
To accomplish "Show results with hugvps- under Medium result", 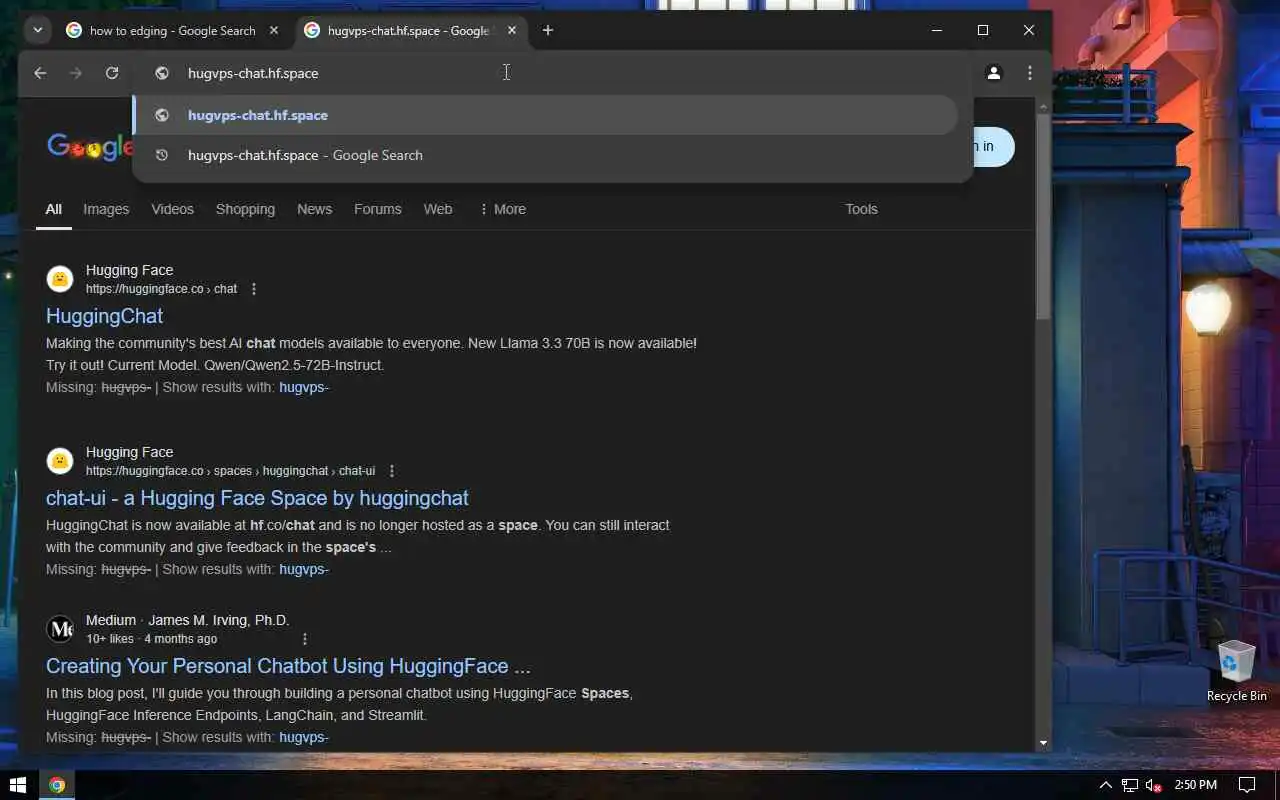I will click(x=304, y=737).
